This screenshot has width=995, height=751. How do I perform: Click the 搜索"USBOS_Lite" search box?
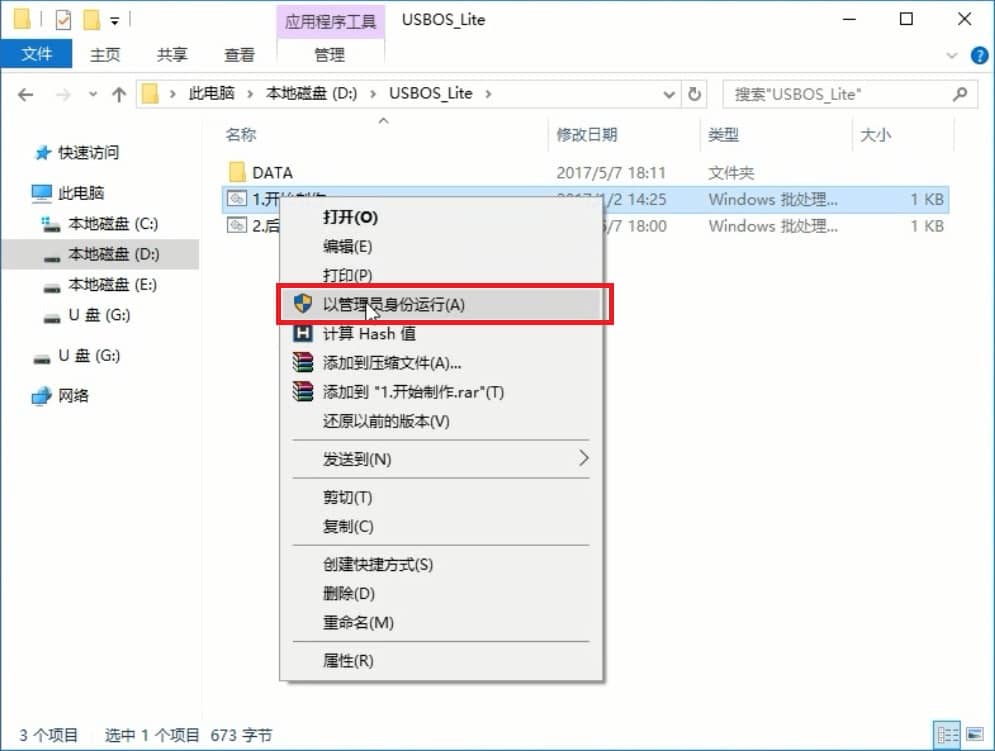[835, 94]
